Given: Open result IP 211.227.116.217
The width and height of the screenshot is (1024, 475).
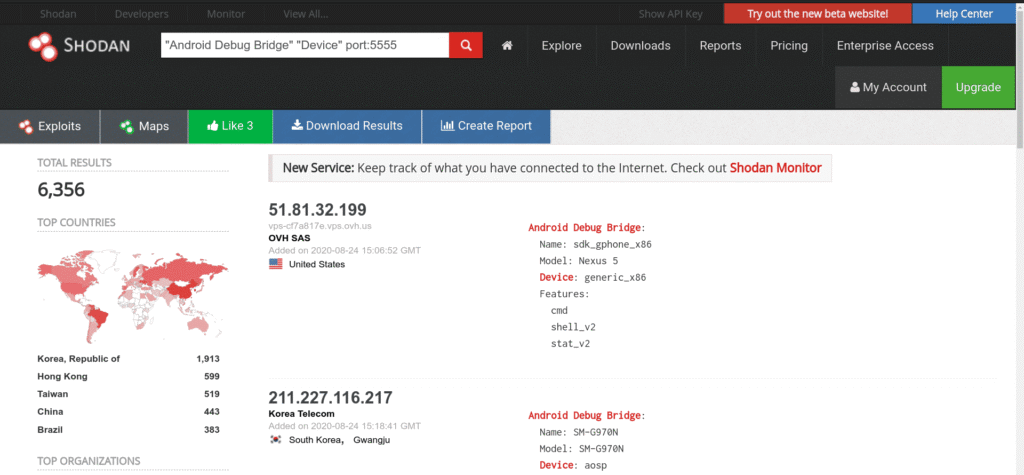Looking at the screenshot, I should [330, 397].
